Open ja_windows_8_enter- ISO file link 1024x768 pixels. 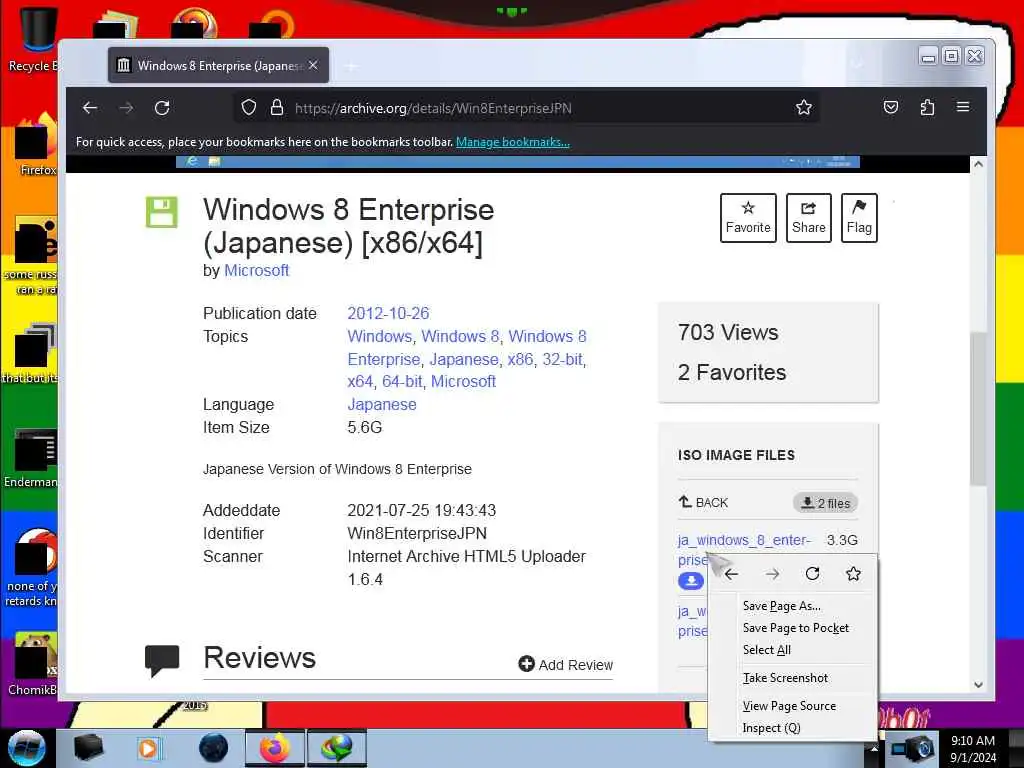point(744,540)
